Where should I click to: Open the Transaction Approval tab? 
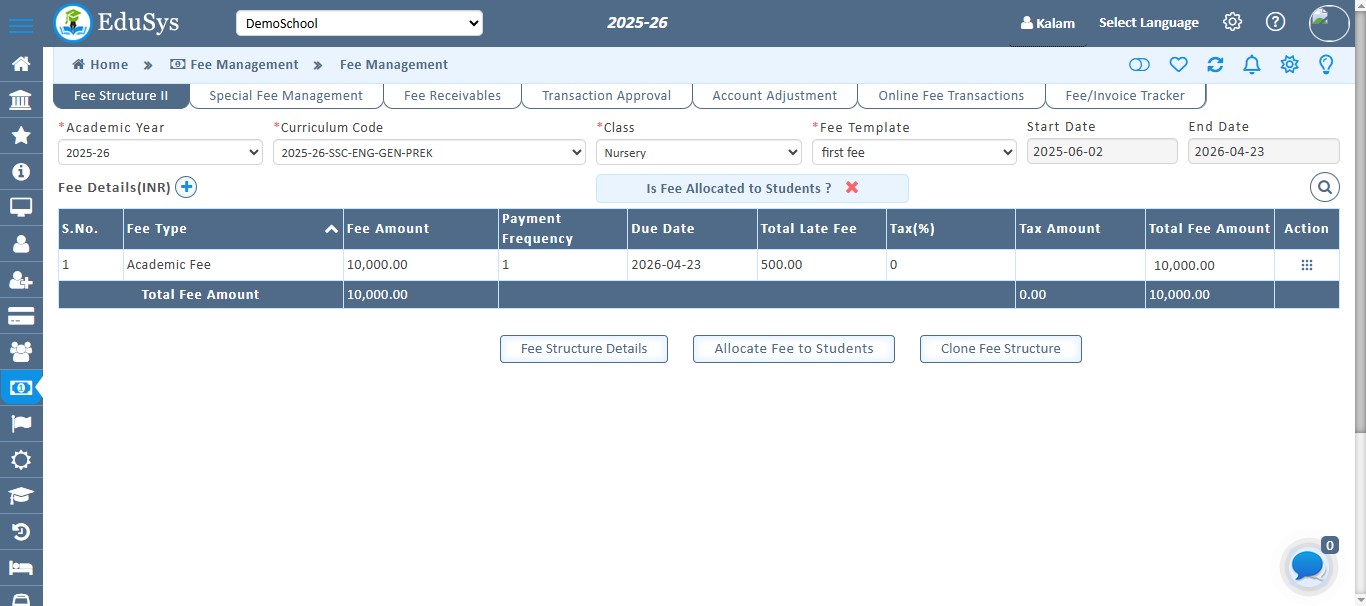point(606,95)
